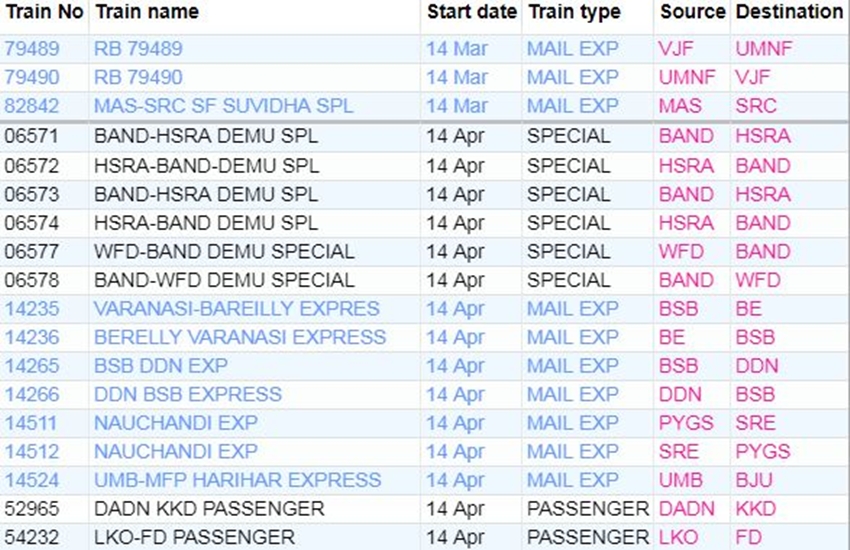Viewport: 850px width, 550px height.
Task: Click the LKO source station code
Action: click(x=679, y=538)
